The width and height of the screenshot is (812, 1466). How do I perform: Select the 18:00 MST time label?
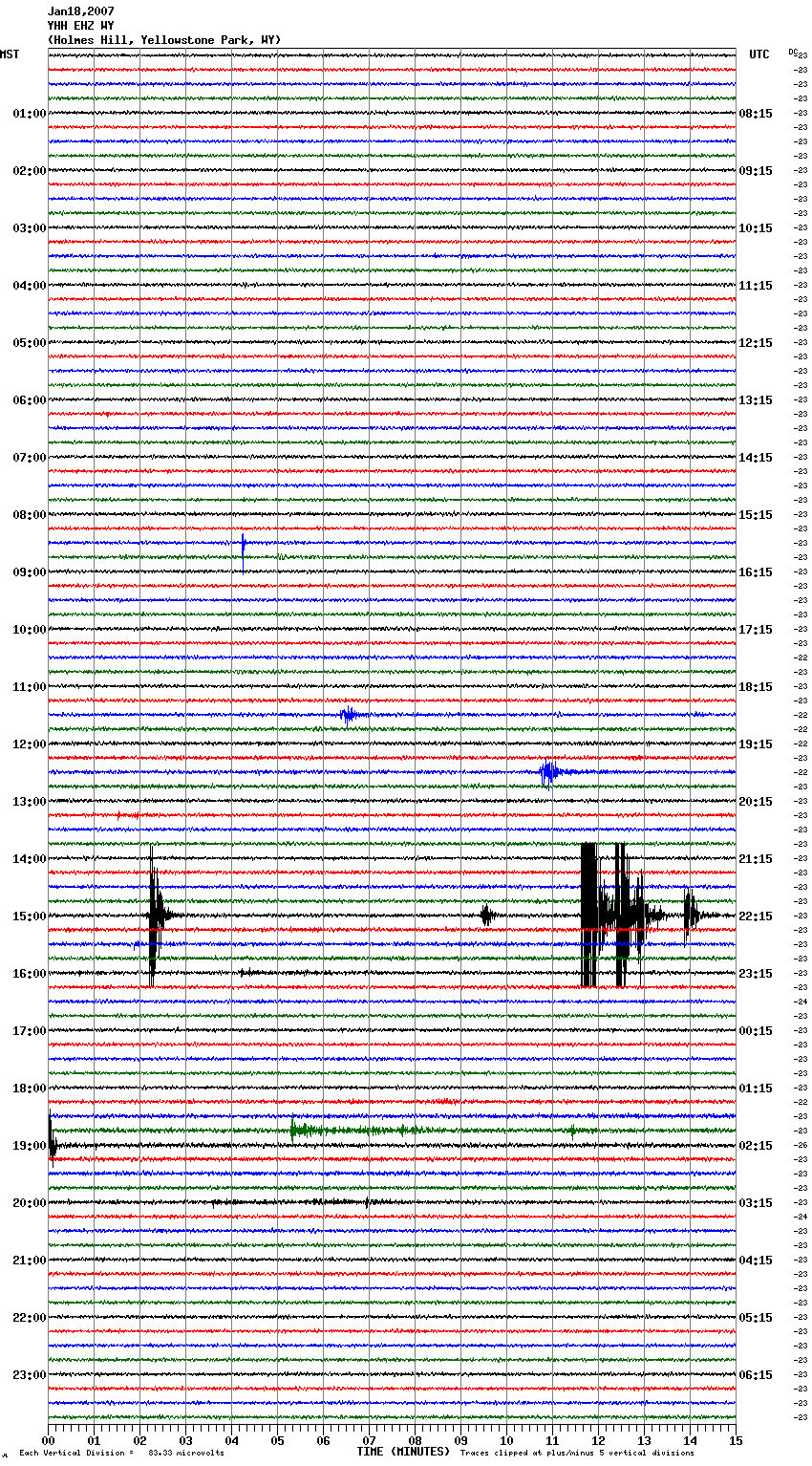[29, 1089]
